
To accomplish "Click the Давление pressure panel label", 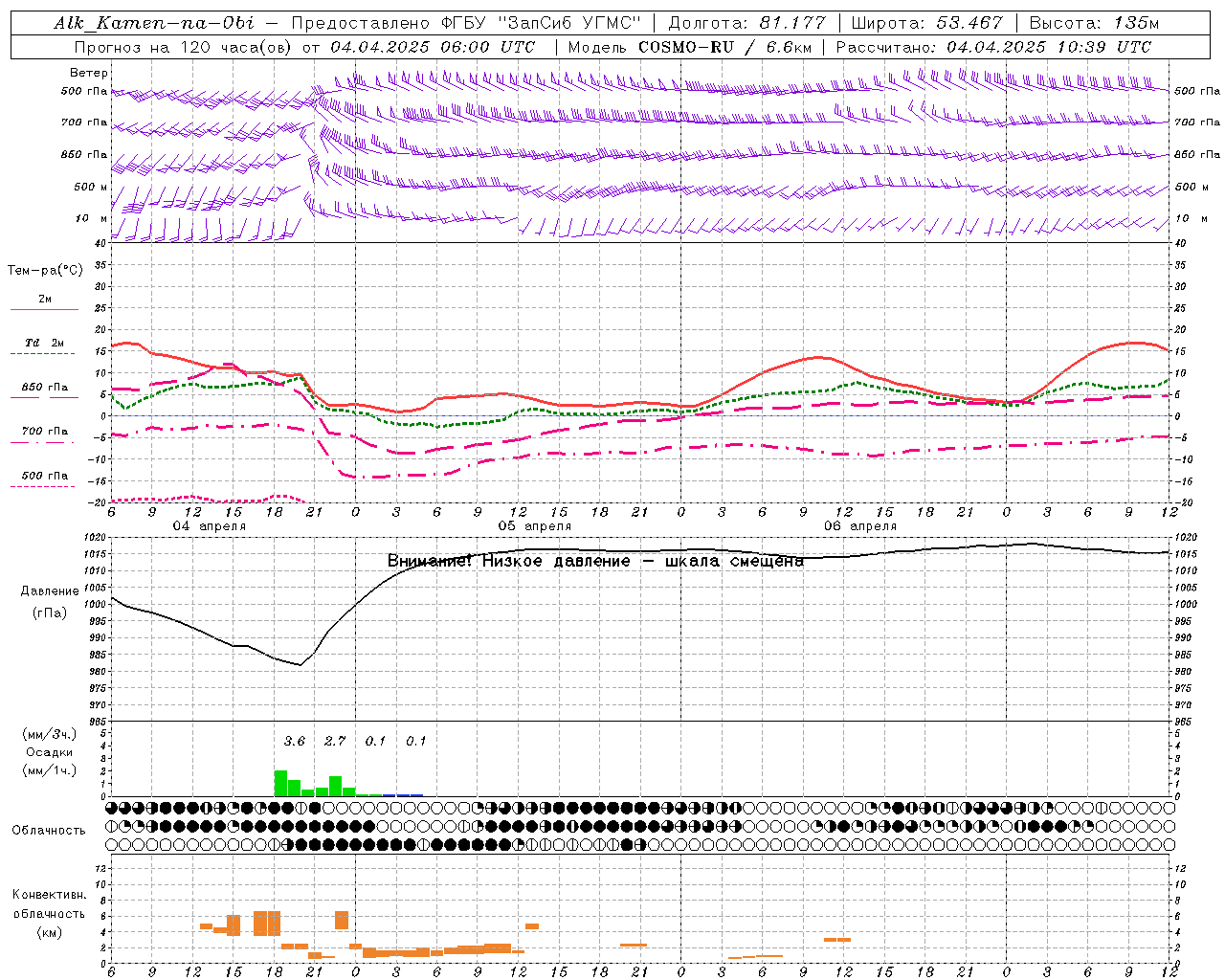I will tap(49, 591).
